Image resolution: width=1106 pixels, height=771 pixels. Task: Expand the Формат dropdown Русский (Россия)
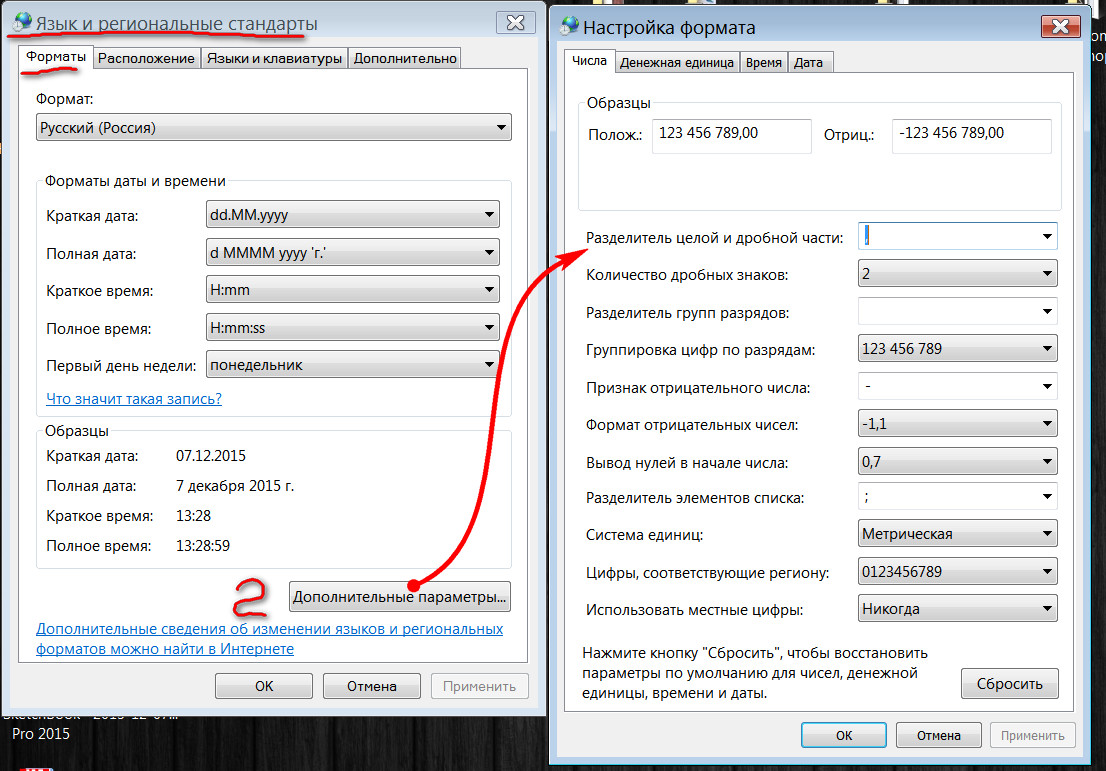[x=274, y=128]
